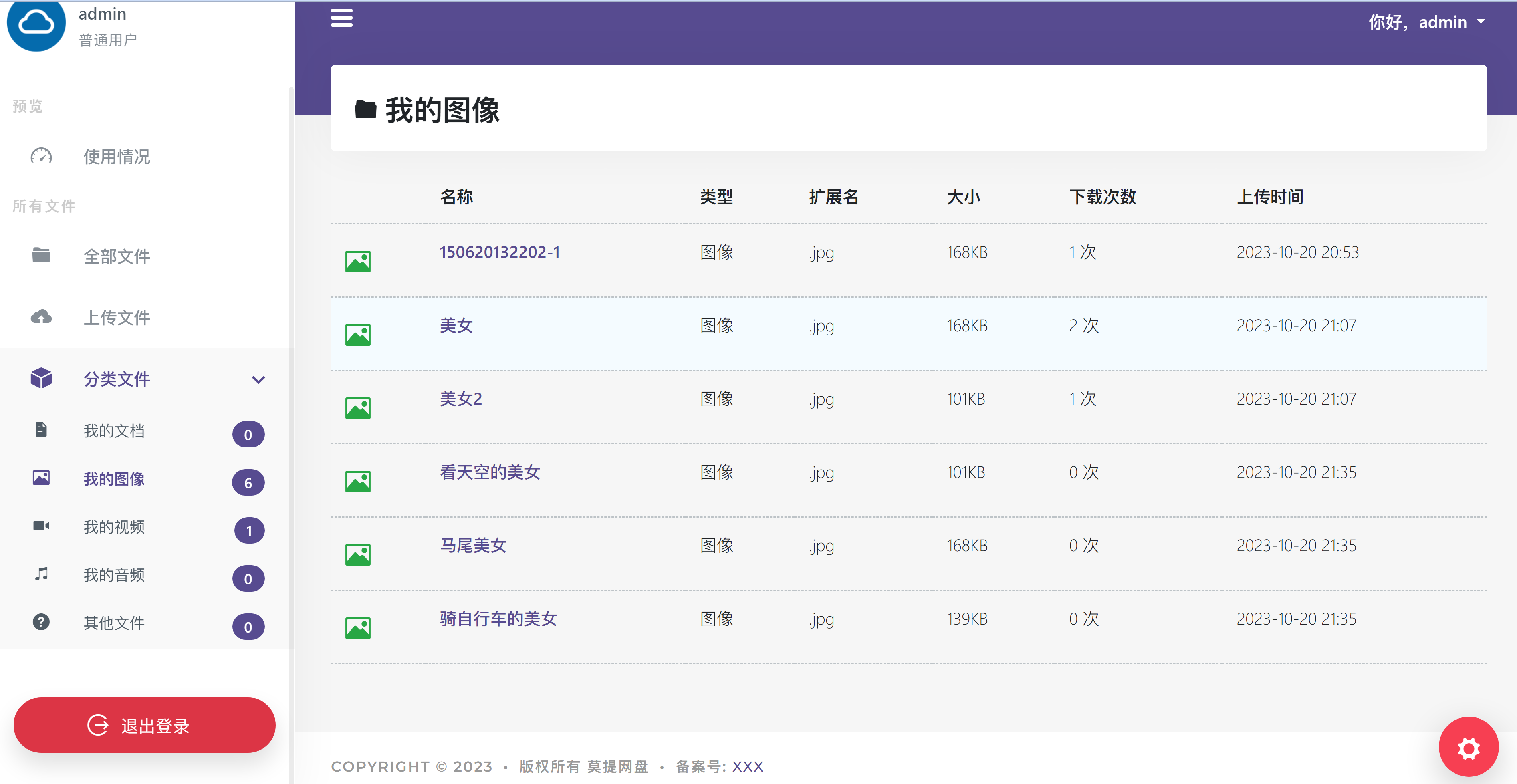Click the 备案号 XXX link
The width and height of the screenshot is (1517, 784).
pos(747,766)
